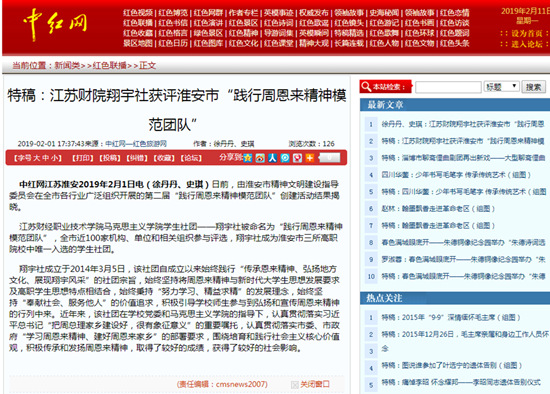Open more share options orange plus icon
Viewport: 550px width, 394px height.
310,158
